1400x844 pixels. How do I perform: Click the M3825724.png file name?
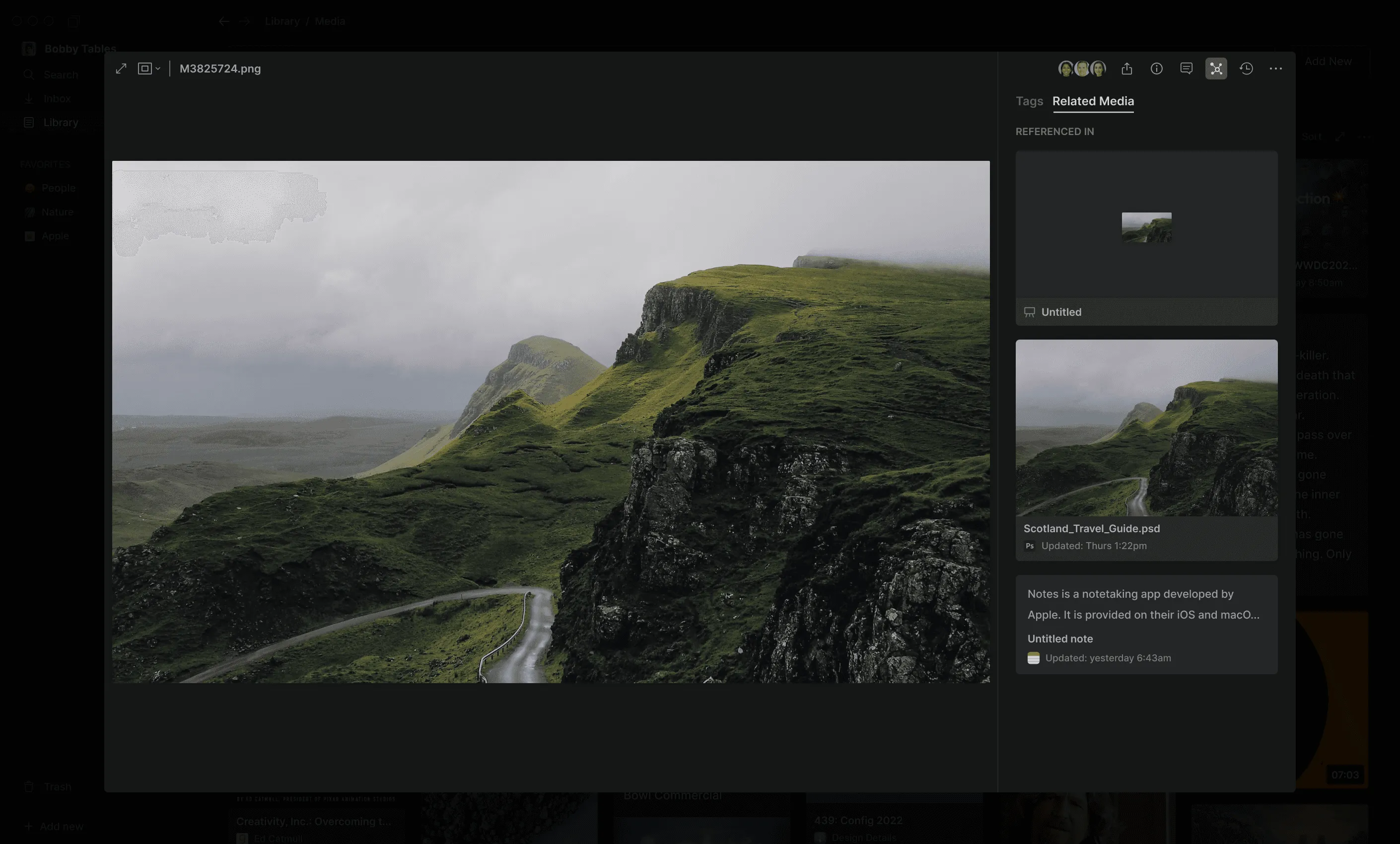click(220, 69)
